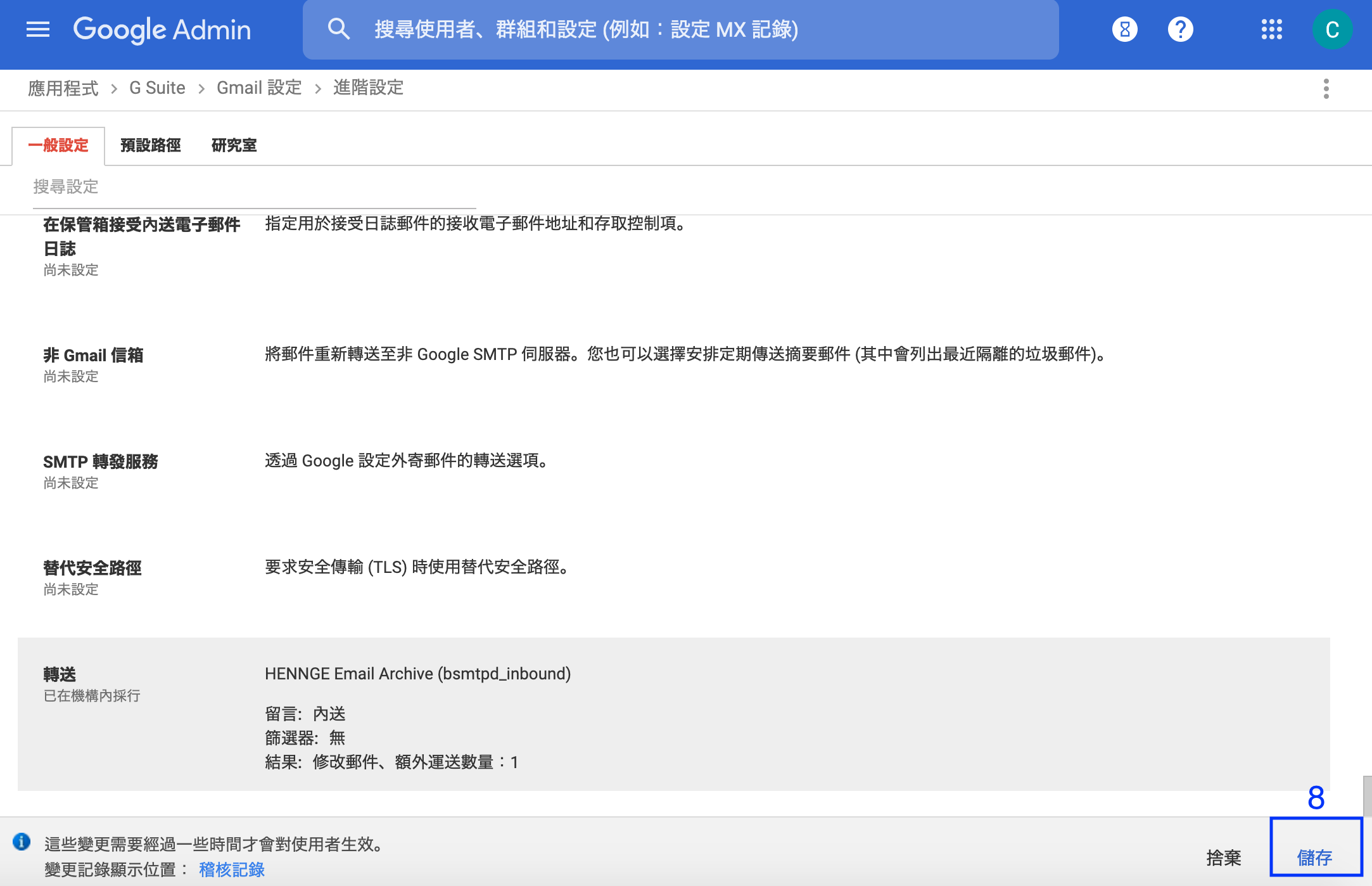1372x886 pixels.
Task: Focus the 搜尋設定 search box
Action: tap(254, 187)
